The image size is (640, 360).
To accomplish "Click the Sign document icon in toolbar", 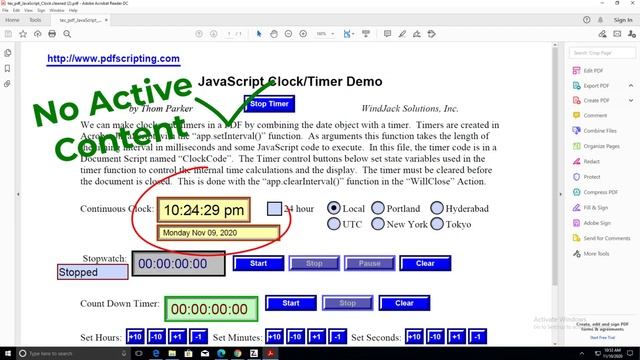I will pyautogui.click(x=417, y=34).
